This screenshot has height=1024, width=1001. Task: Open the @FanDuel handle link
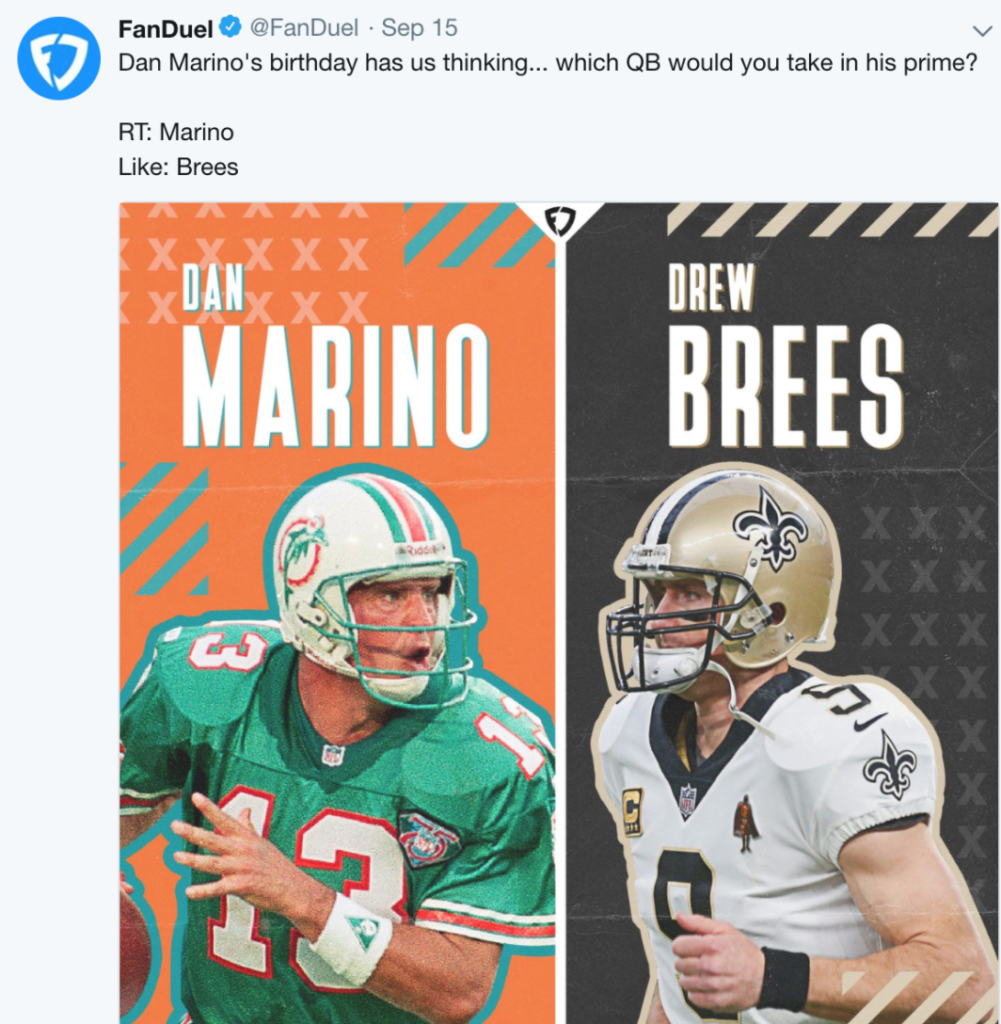coord(304,28)
